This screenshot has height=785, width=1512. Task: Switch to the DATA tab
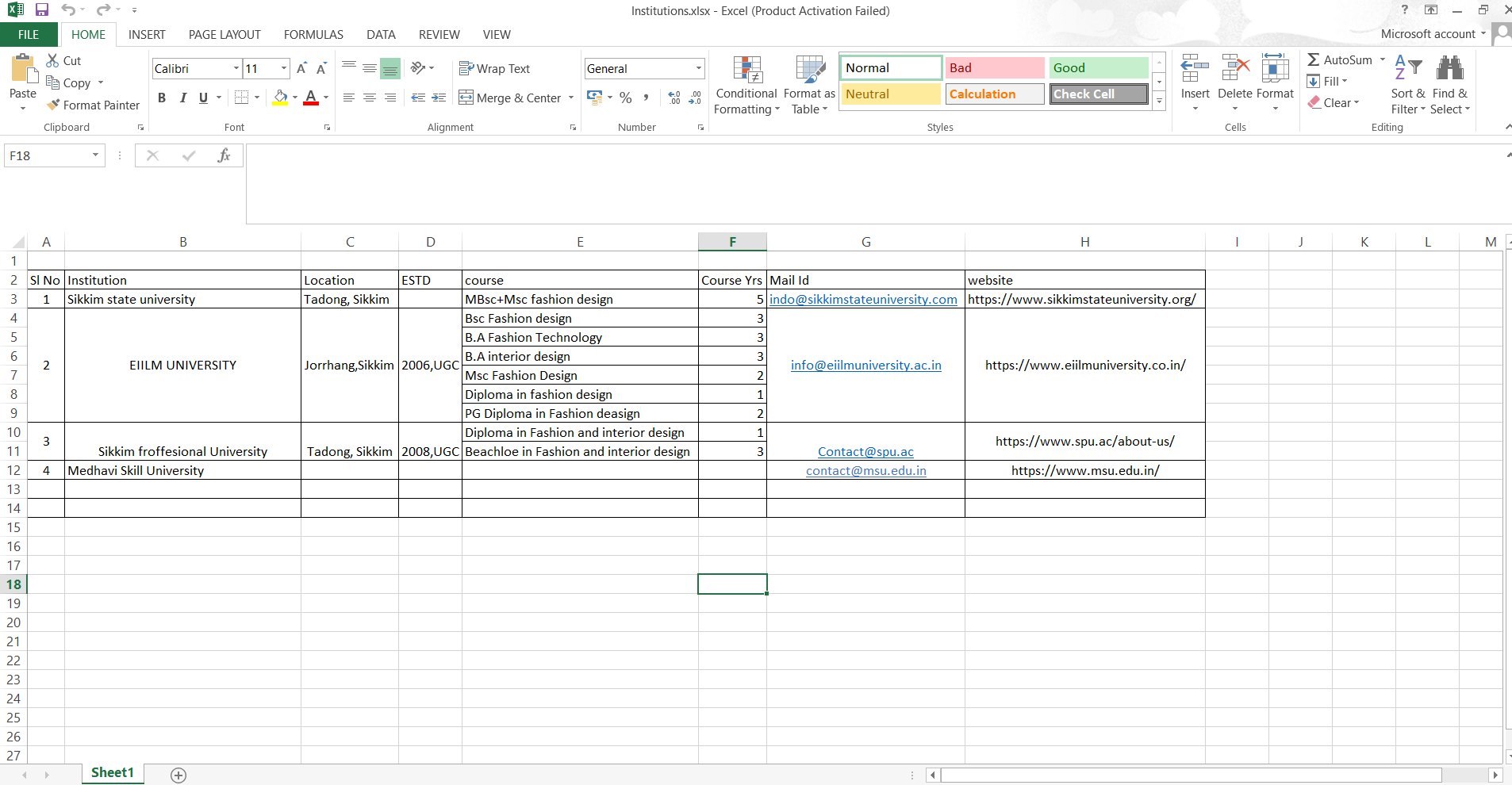(x=381, y=34)
